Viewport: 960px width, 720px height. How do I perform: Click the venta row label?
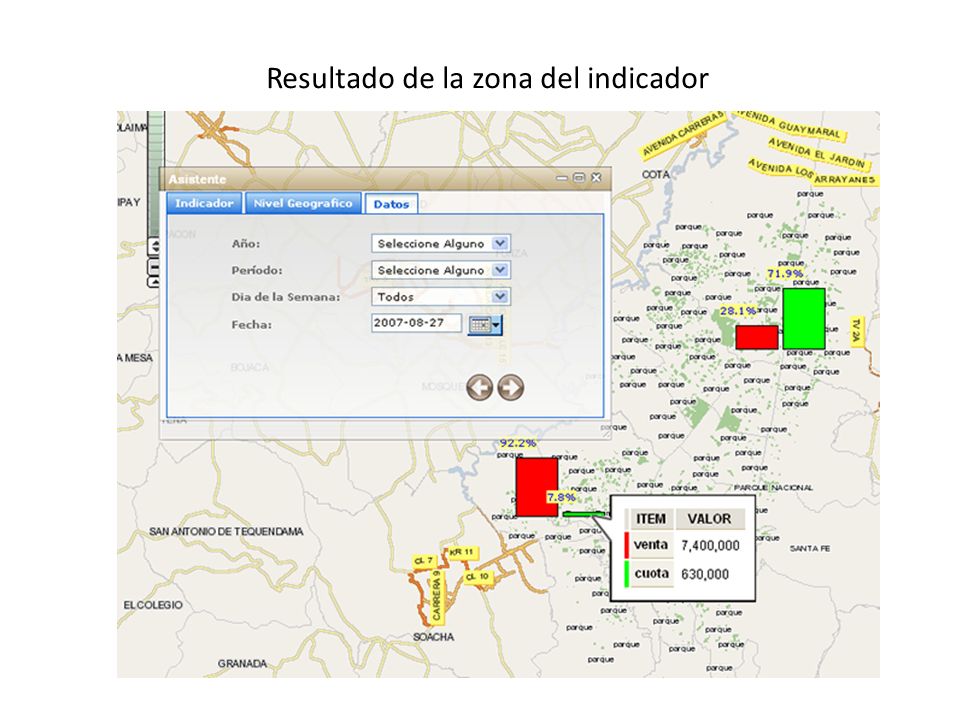(650, 545)
